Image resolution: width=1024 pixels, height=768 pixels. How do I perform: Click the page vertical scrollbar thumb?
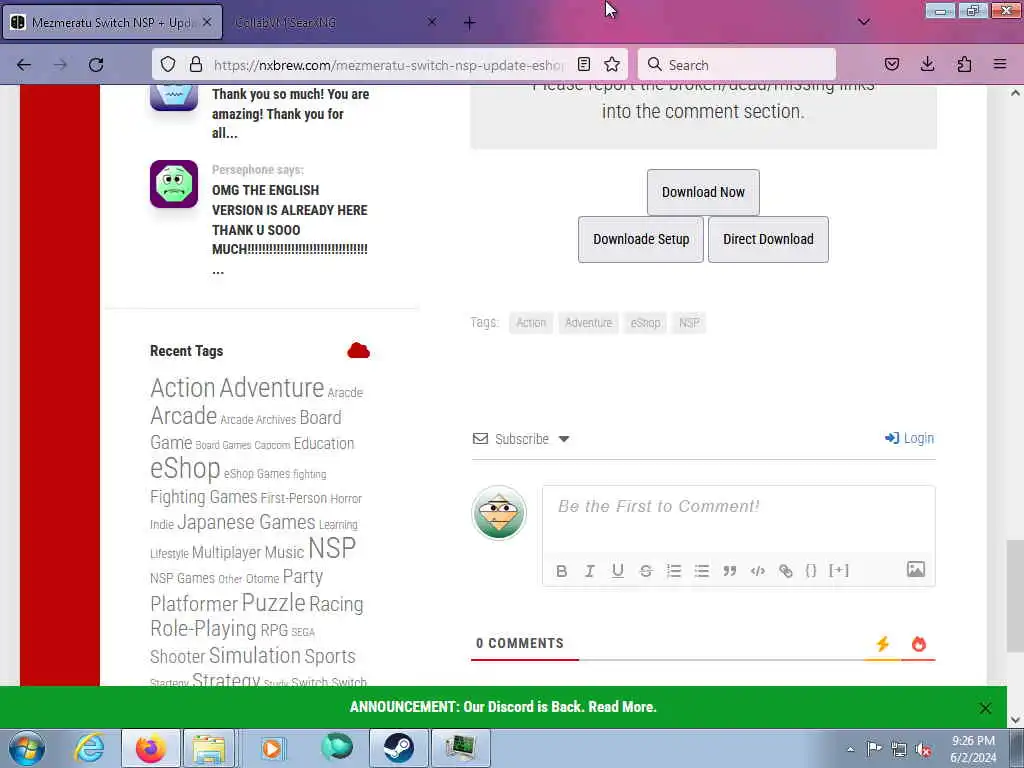1015,595
